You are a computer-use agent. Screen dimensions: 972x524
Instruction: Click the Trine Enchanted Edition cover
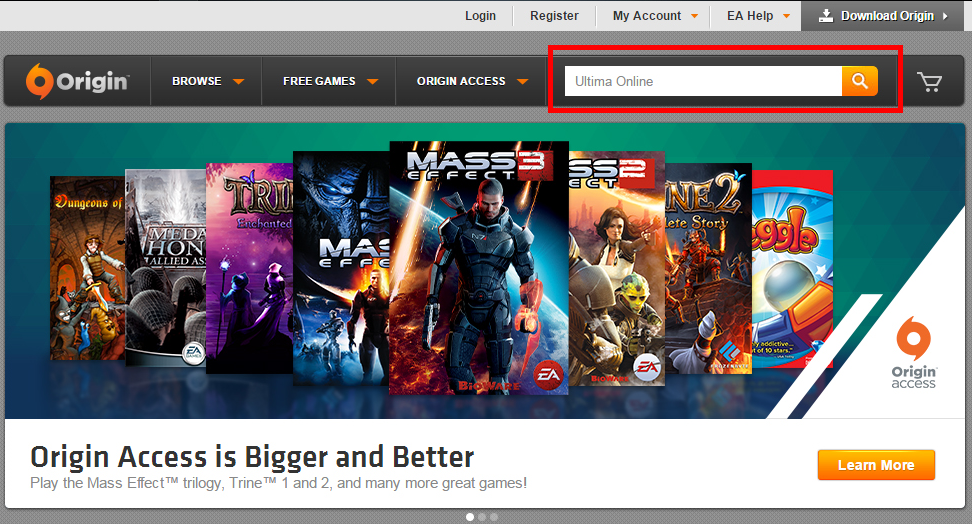pos(249,269)
